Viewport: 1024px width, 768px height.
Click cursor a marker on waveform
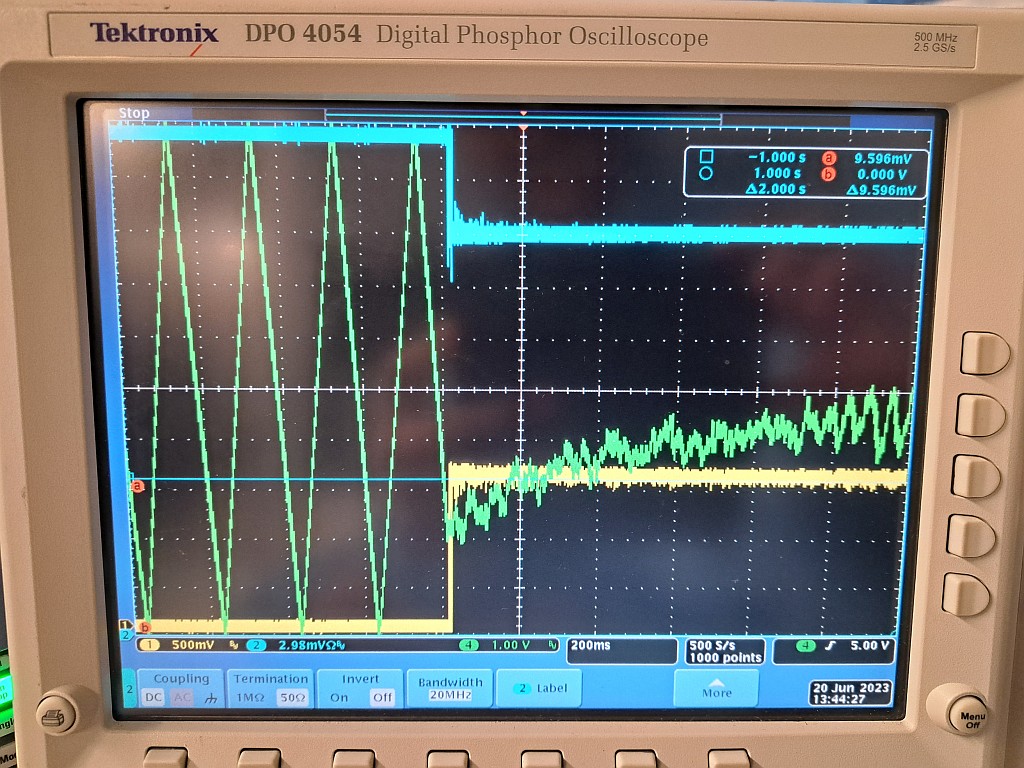[138, 486]
